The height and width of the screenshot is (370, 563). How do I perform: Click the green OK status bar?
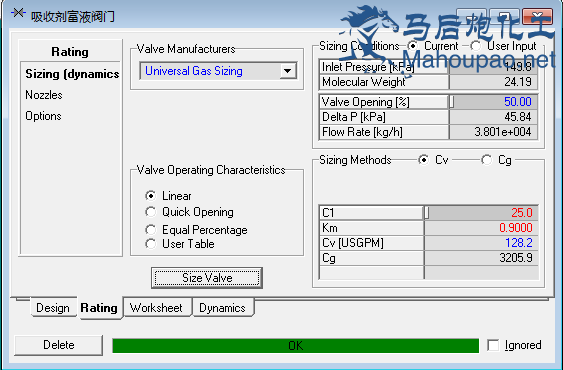tap(296, 346)
